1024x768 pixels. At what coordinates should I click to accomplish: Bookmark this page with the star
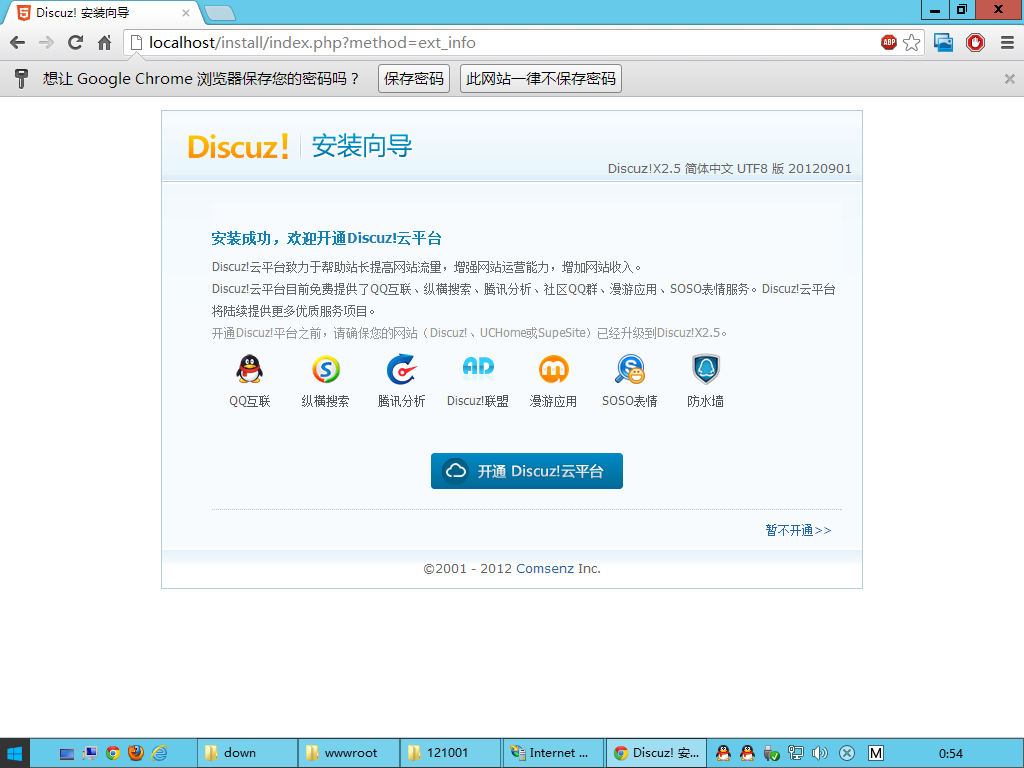coord(911,43)
